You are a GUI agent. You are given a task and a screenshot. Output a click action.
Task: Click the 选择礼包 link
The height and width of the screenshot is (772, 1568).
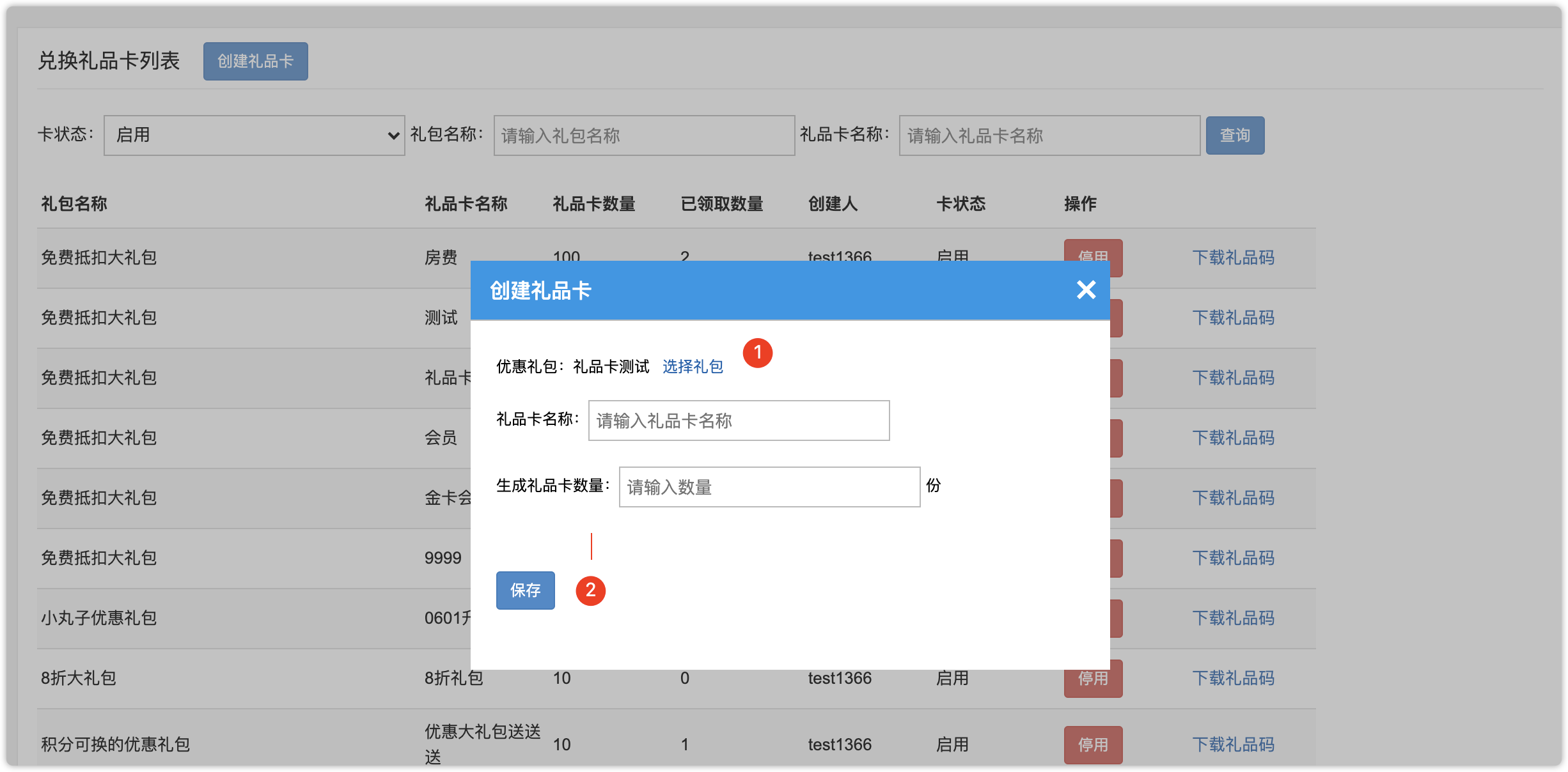[693, 366]
